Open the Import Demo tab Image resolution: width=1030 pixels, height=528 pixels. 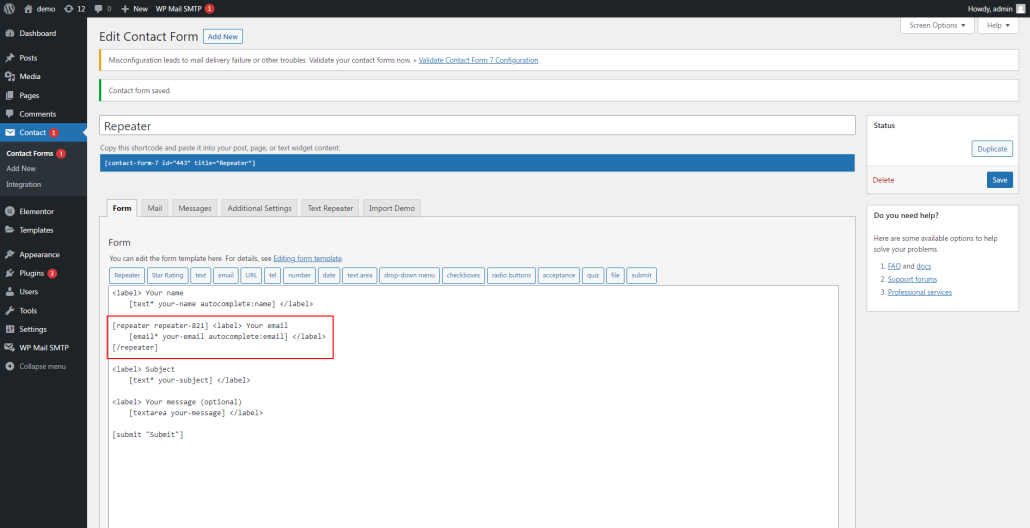point(392,208)
